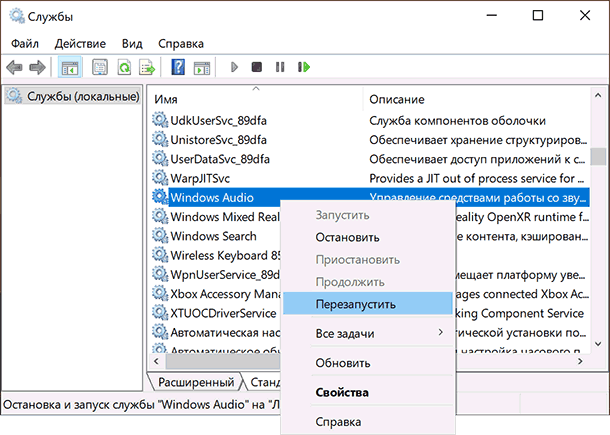Viewport: 610px width, 435px height.
Task: Select the XTUOCDriverService row
Action: coord(216,313)
